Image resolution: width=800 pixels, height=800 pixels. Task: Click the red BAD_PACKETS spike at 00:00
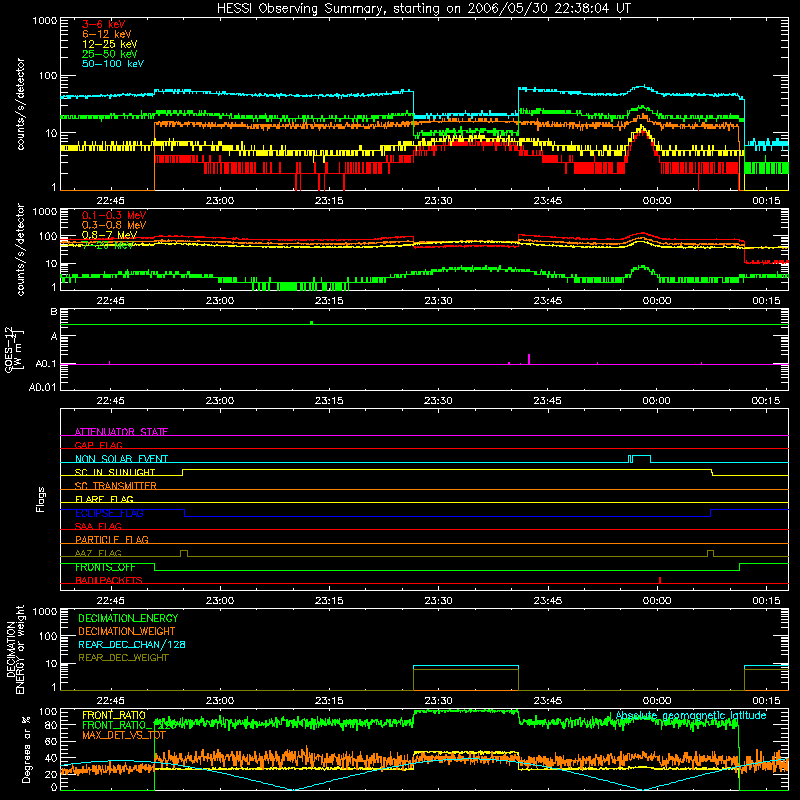point(660,580)
